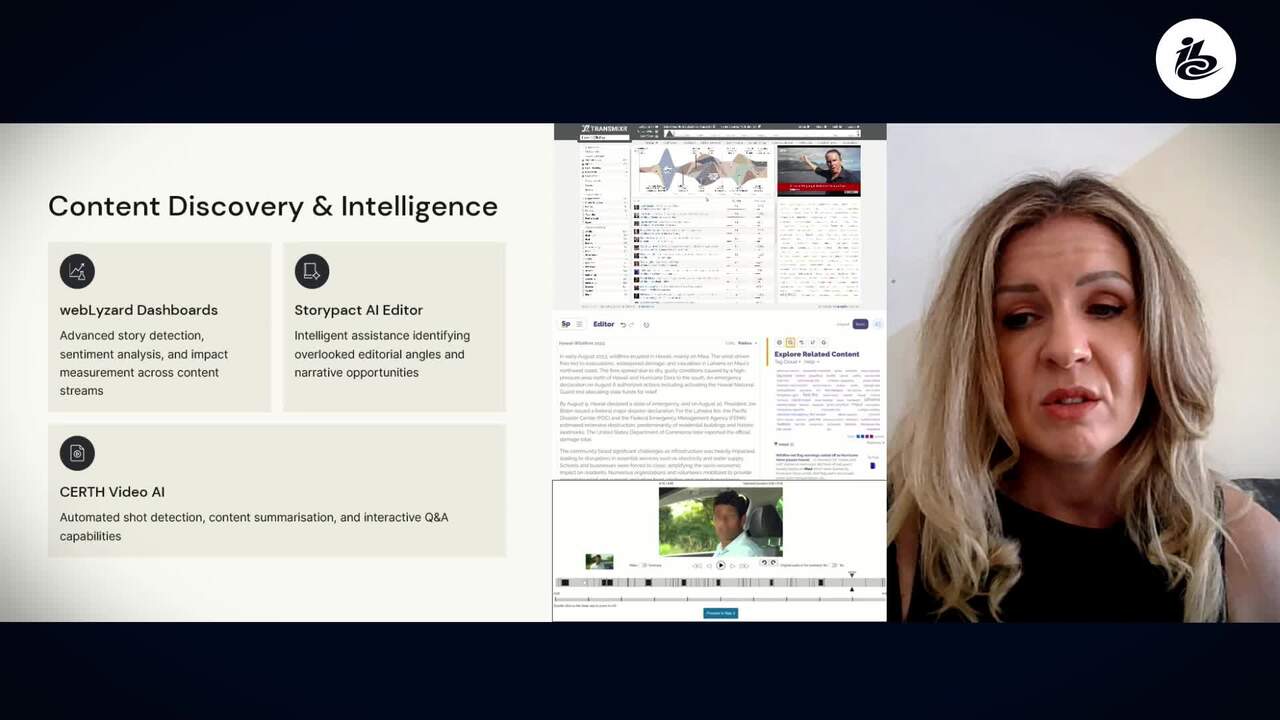Open the Tag Cloud dropdown
Viewport: 1280px width, 720px height.
point(787,362)
